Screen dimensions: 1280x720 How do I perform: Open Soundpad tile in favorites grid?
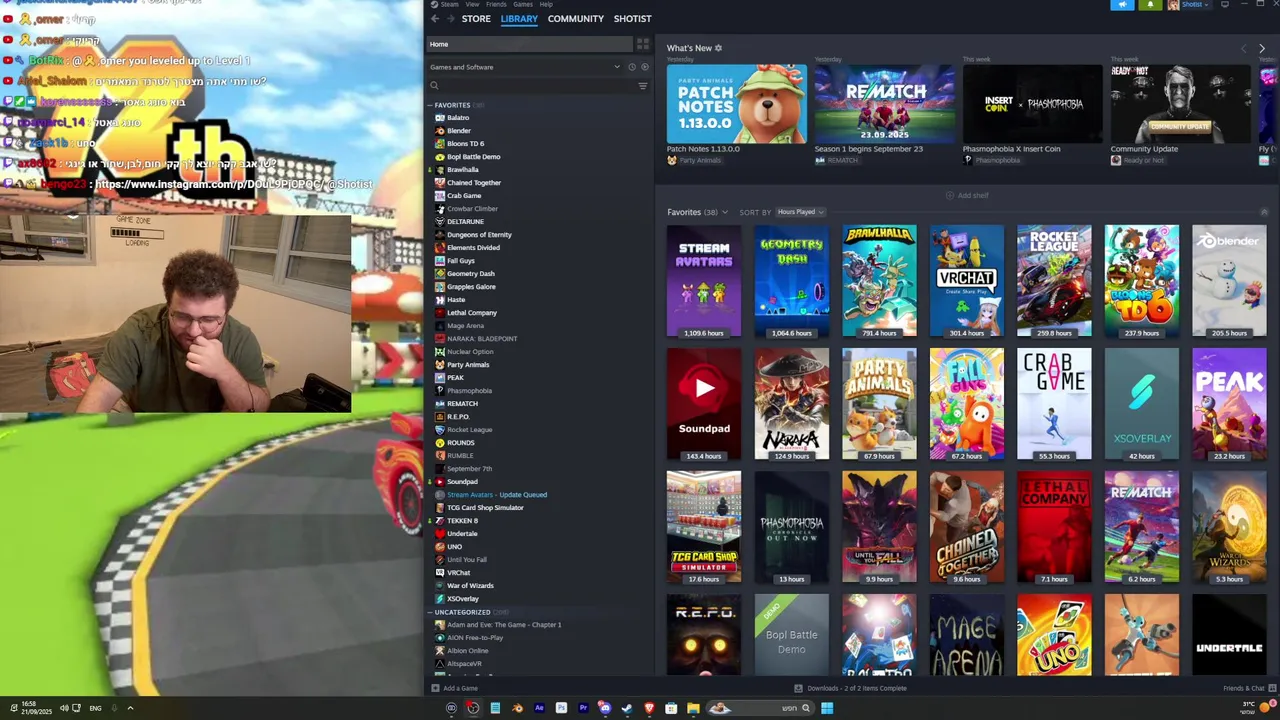(x=704, y=404)
